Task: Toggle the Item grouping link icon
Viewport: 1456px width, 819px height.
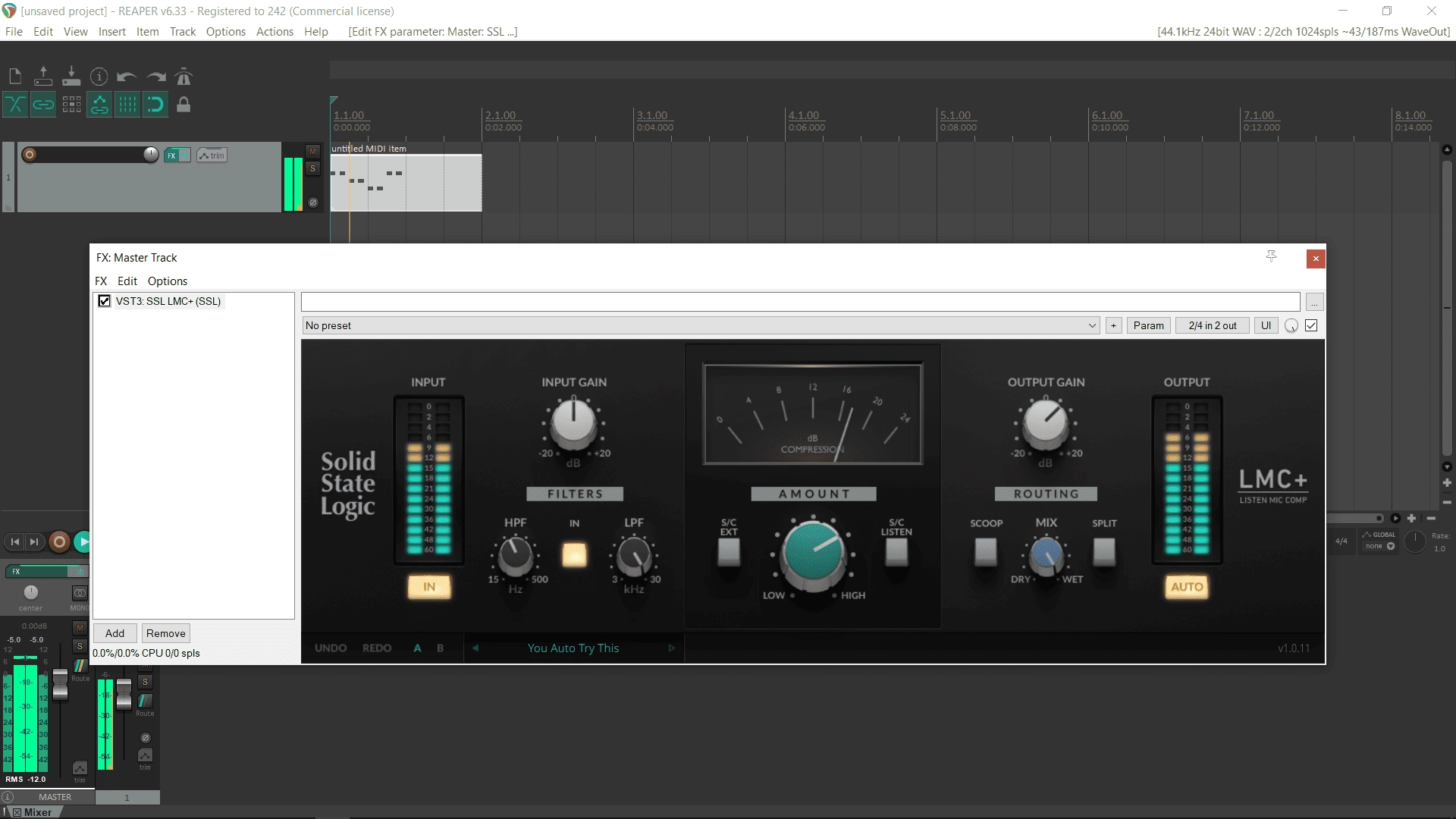Action: tap(43, 105)
